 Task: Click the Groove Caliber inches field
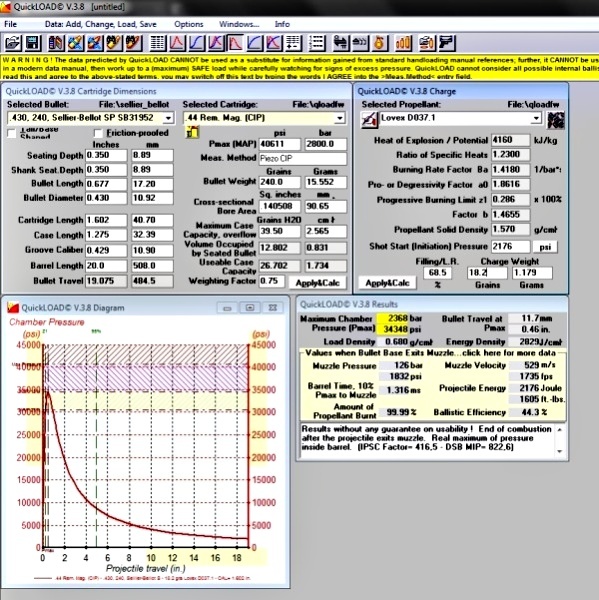pyautogui.click(x=106, y=250)
